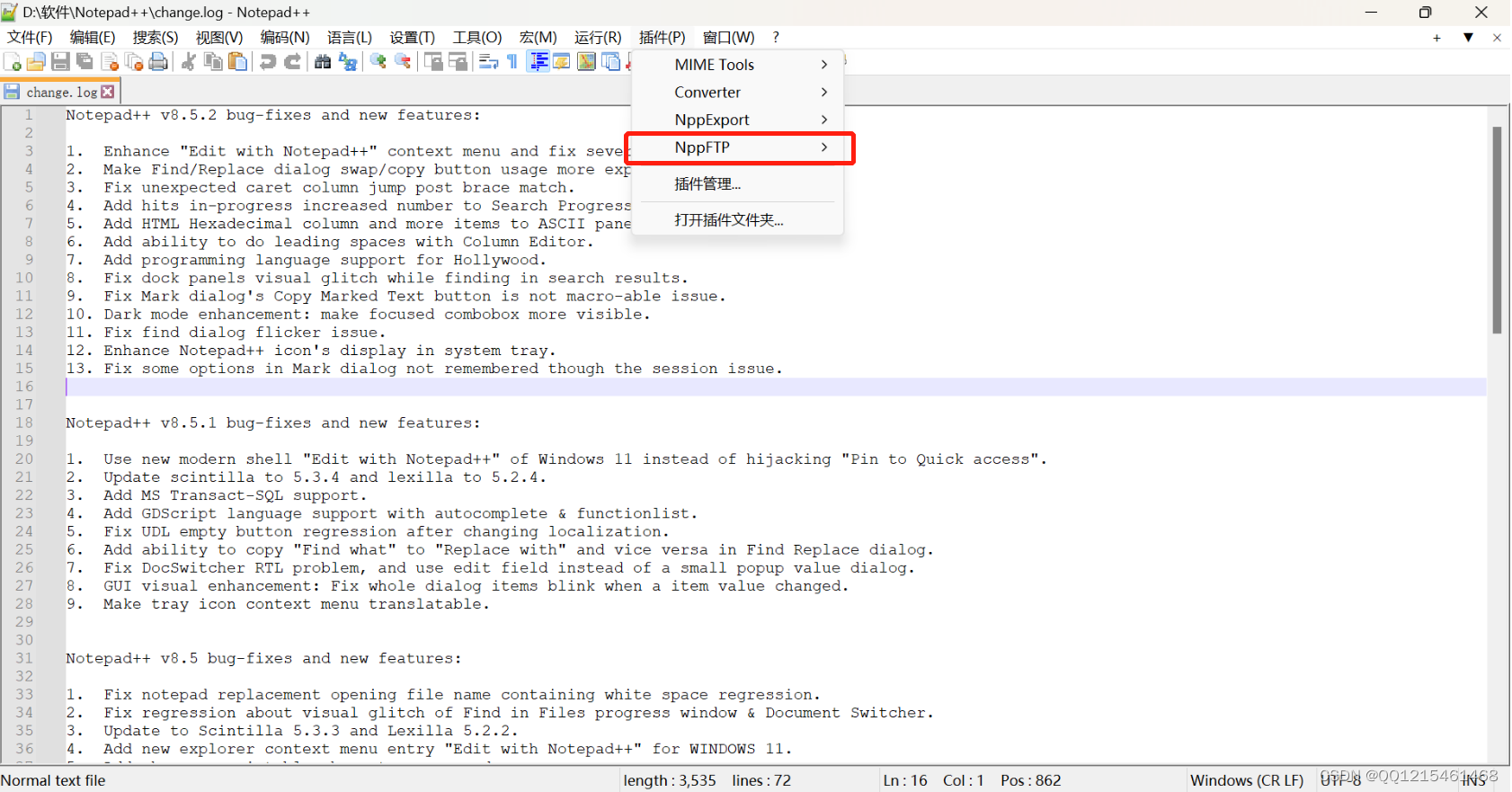Open the 运行(R) menu
Image resolution: width=1512 pixels, height=792 pixels.
tap(598, 37)
